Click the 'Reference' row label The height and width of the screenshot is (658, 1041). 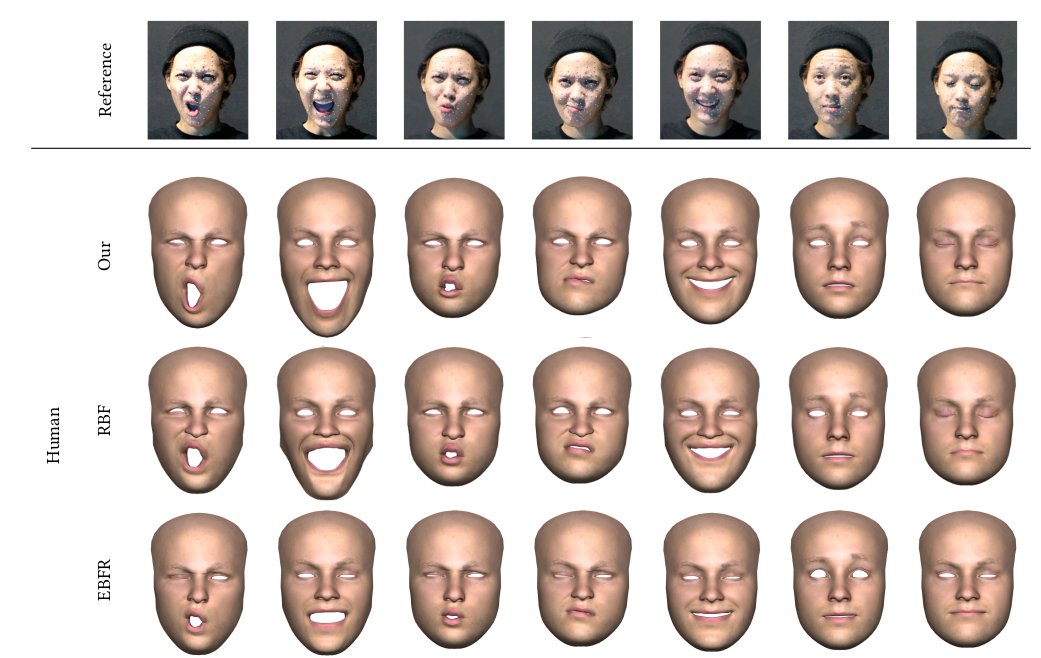click(x=105, y=80)
